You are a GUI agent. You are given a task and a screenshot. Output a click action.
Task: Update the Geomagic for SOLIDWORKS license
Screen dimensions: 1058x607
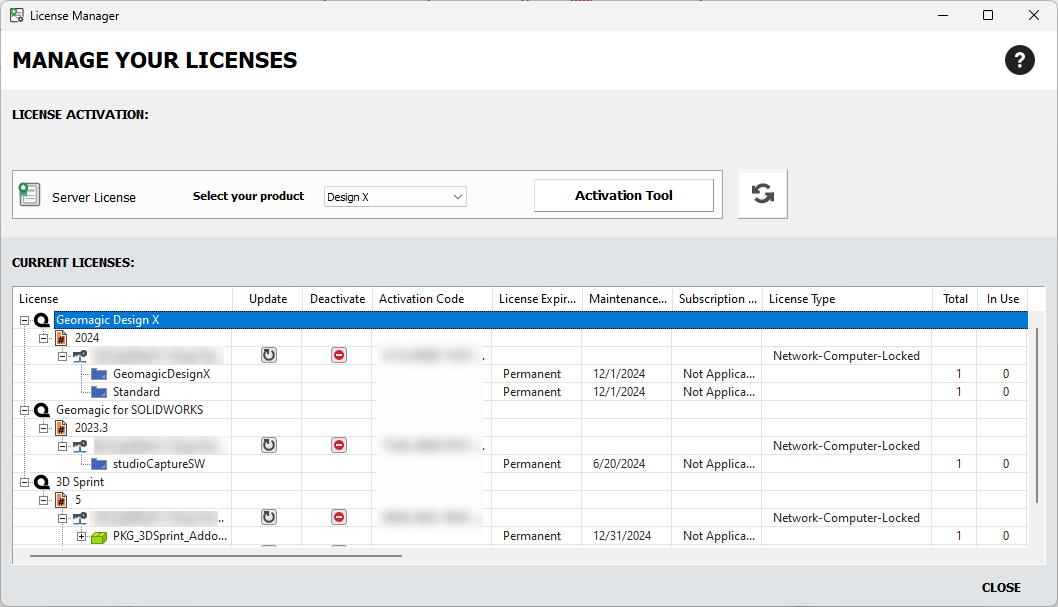268,445
